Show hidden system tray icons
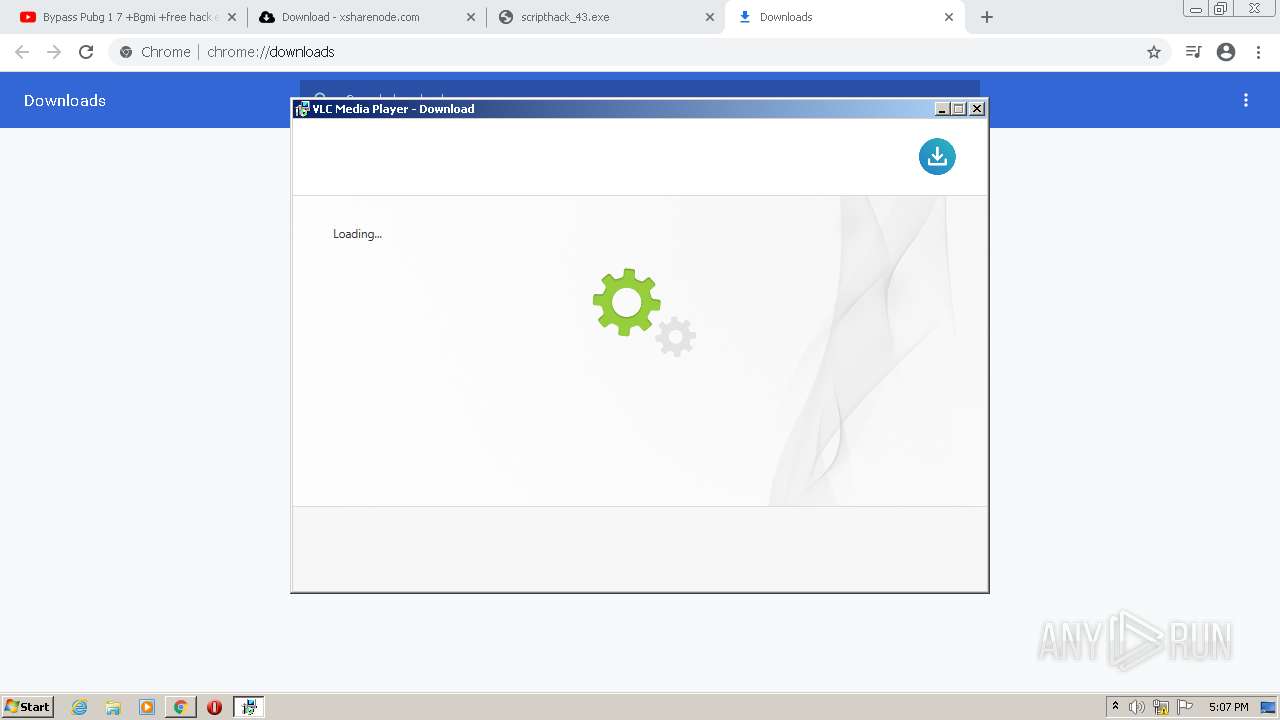 [1116, 707]
